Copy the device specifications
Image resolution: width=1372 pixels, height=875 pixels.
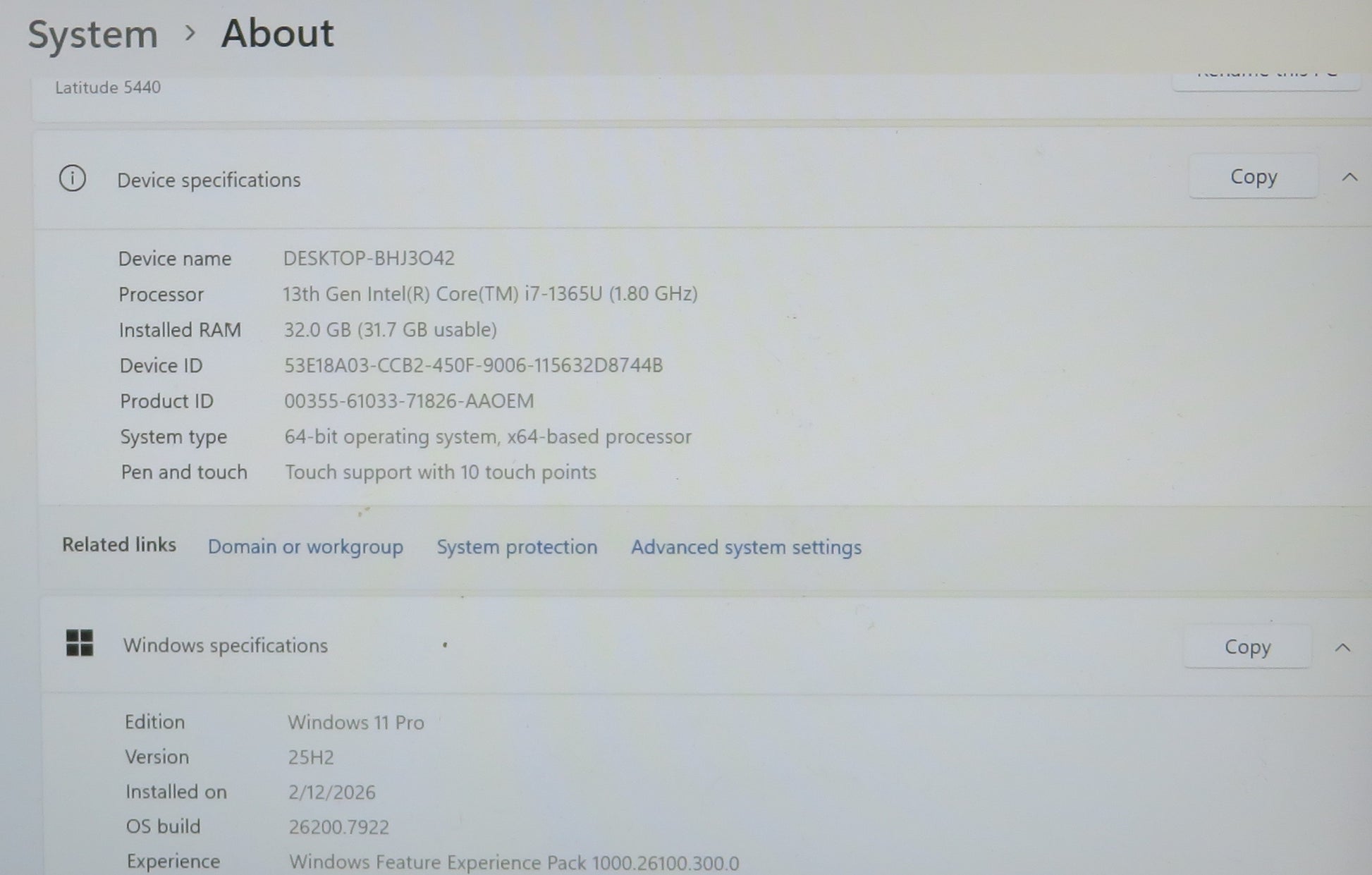pos(1253,177)
